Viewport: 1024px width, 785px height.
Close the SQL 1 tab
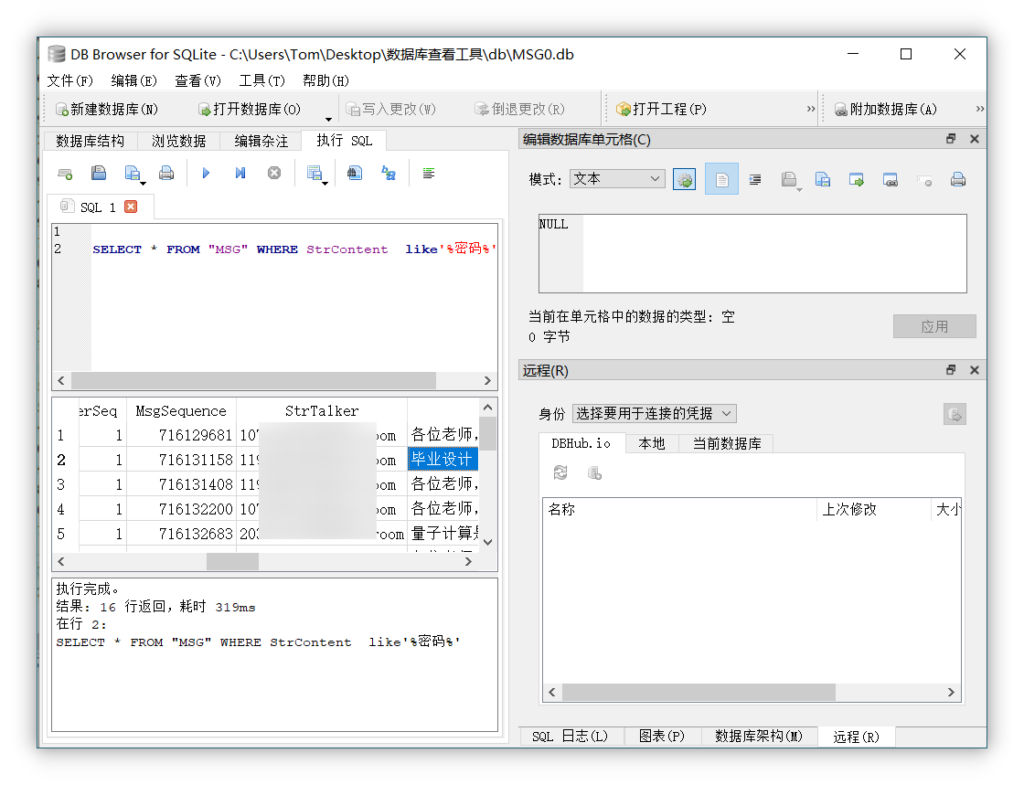click(x=131, y=206)
